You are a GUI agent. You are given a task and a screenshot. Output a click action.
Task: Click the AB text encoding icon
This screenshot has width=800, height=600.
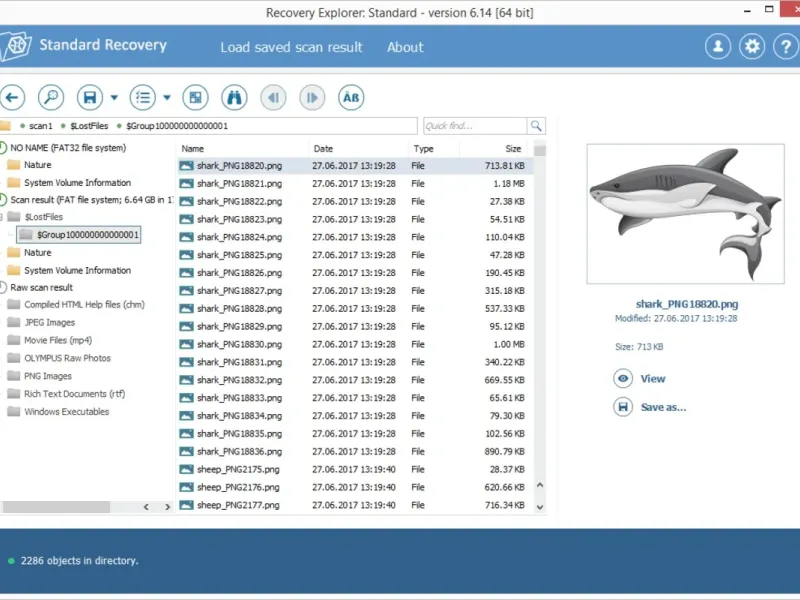(350, 97)
